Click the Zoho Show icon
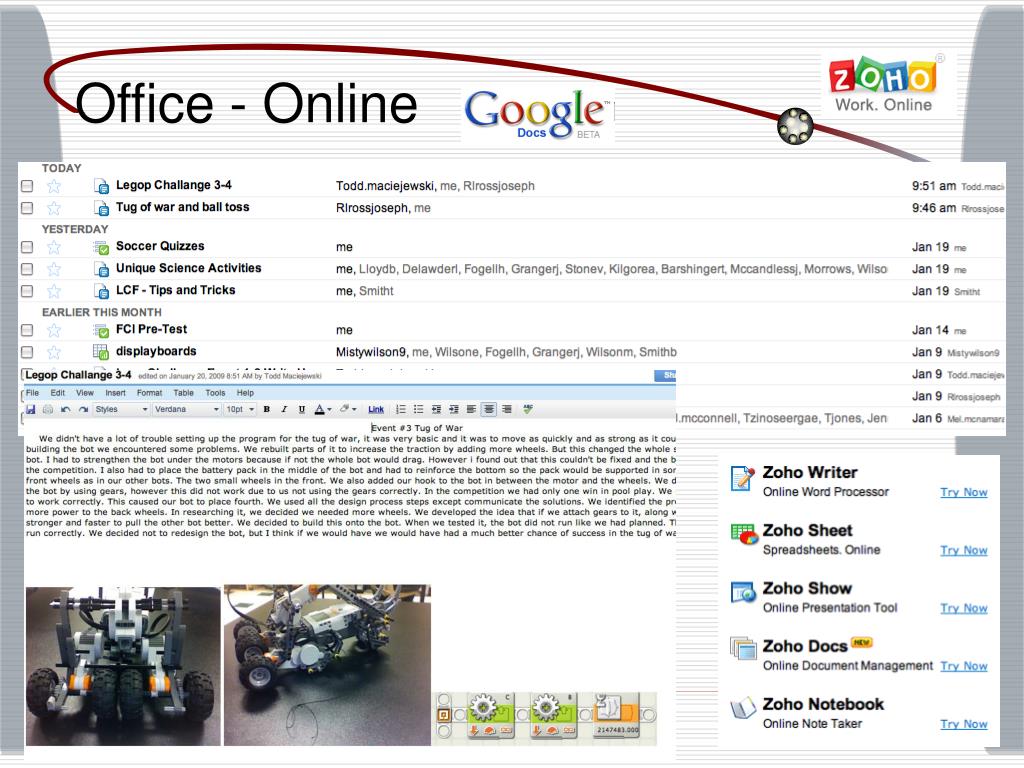Screen dimensions: 1024x768 [743, 592]
